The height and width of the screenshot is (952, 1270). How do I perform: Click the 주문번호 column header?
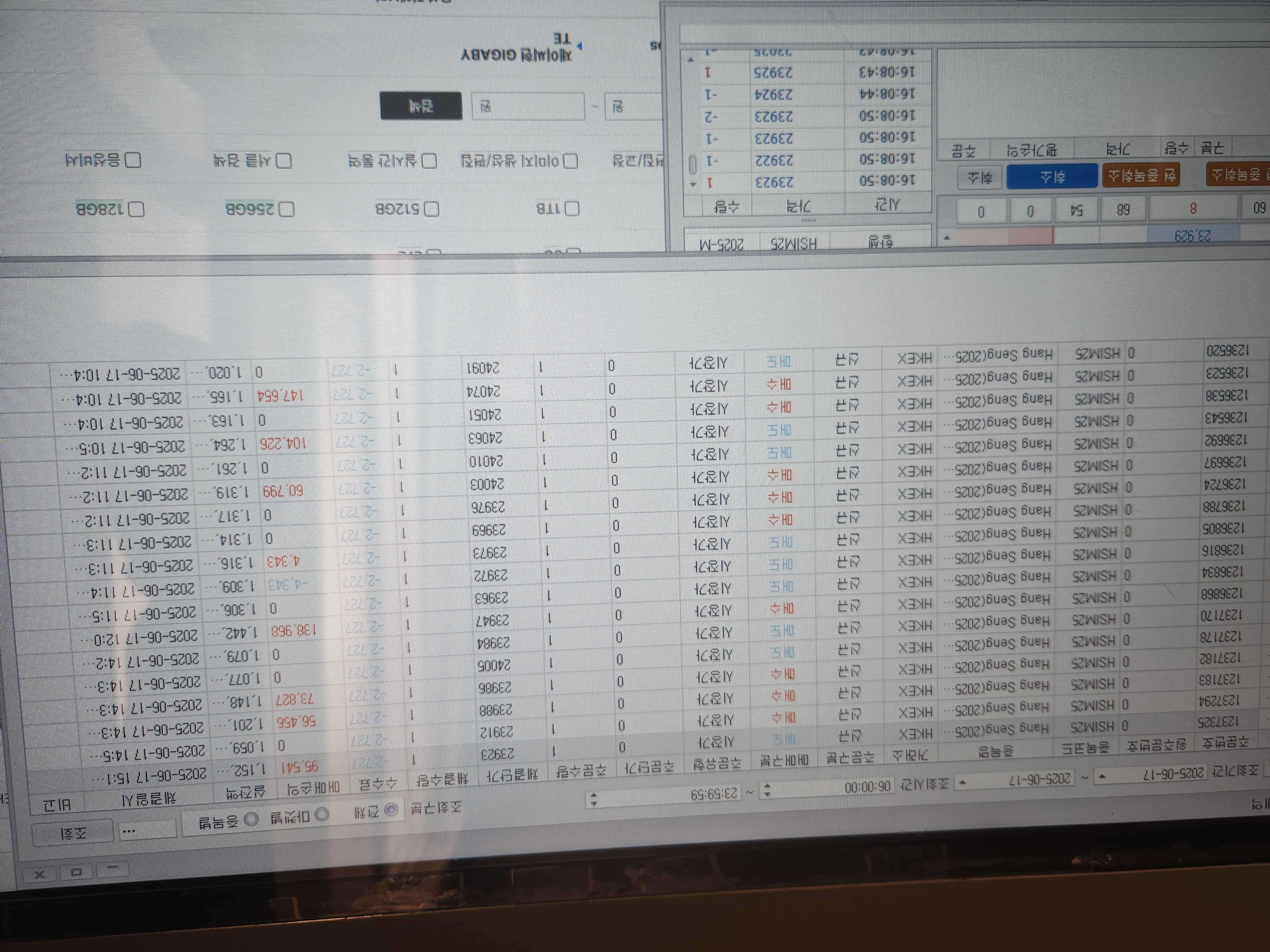tap(1227, 743)
